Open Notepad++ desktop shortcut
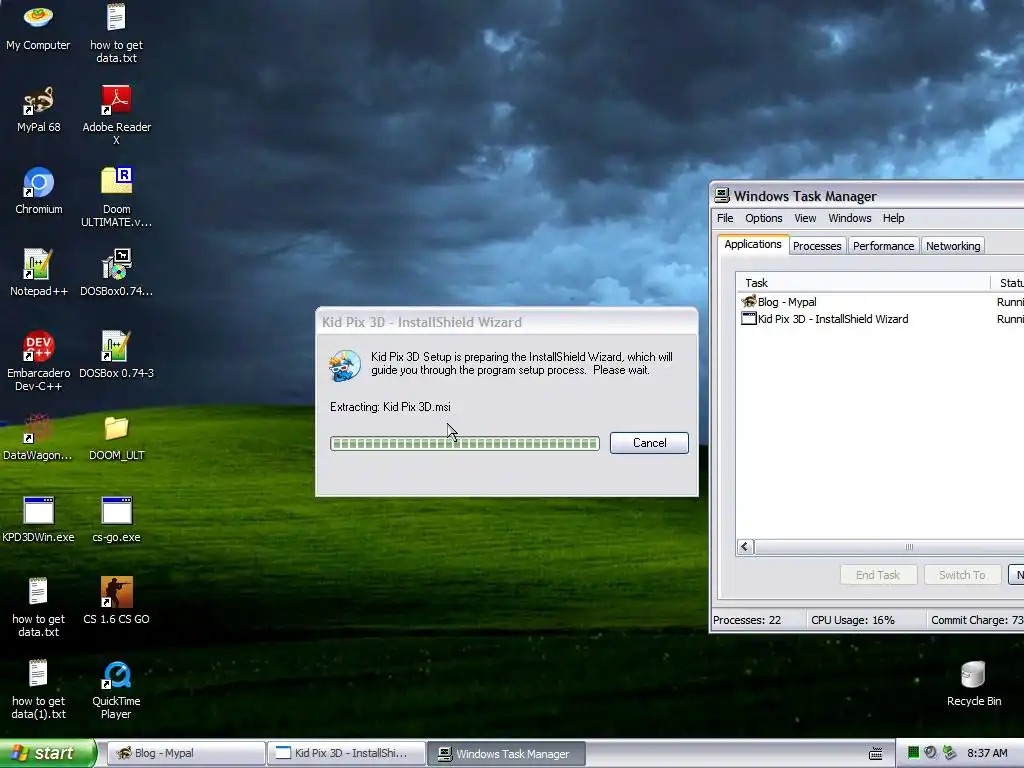Screen dimensions: 1024x768 (x=38, y=273)
